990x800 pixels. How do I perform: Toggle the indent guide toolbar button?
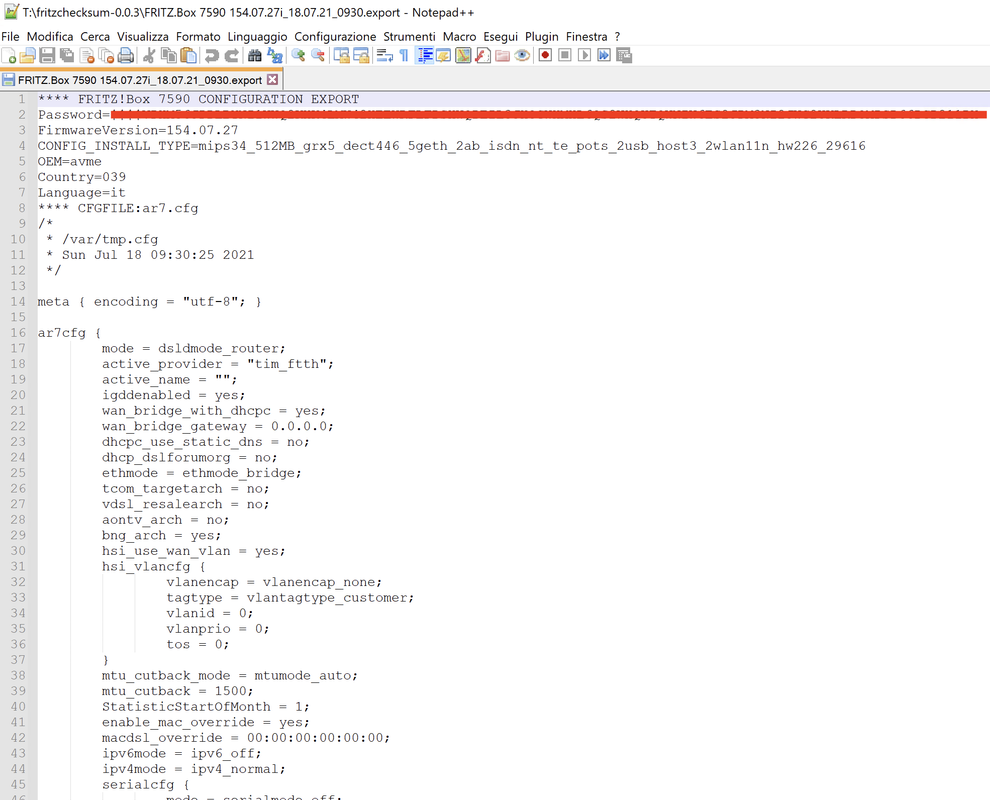tap(425, 56)
